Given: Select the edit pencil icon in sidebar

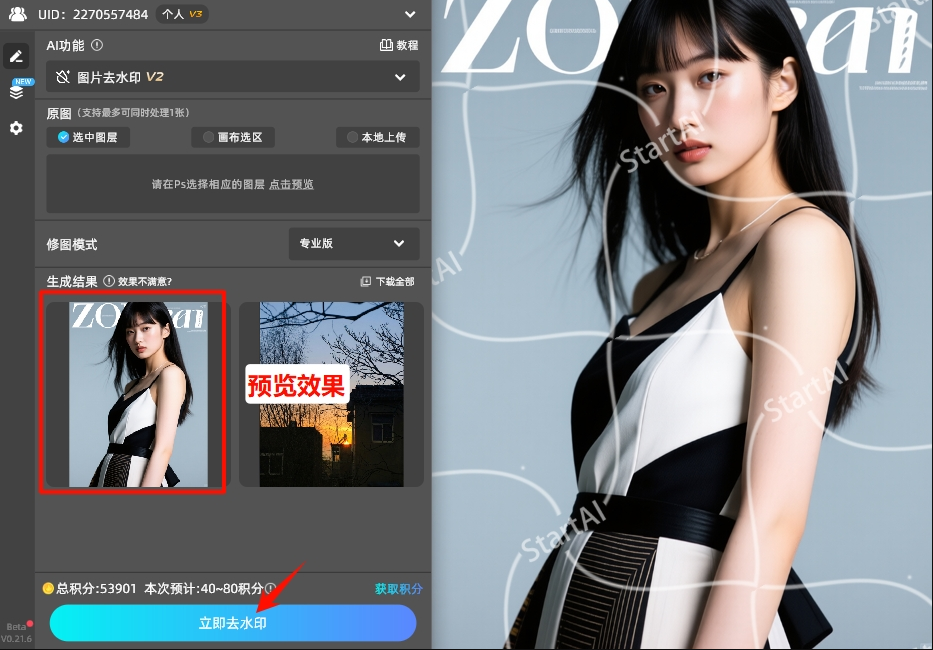Looking at the screenshot, I should pyautogui.click(x=16, y=56).
